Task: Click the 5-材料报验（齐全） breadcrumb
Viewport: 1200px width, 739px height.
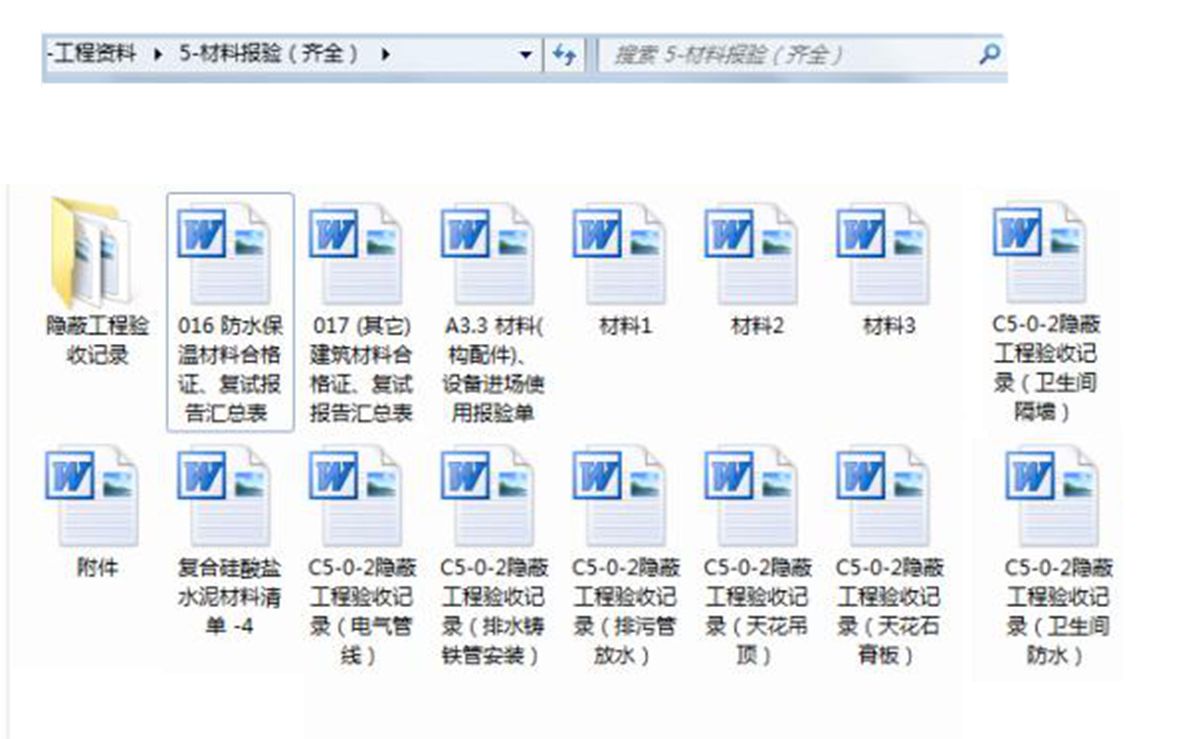Action: [x=268, y=55]
